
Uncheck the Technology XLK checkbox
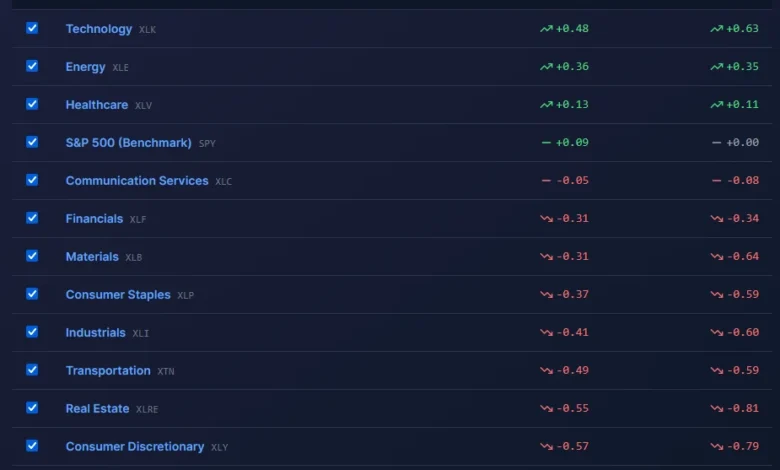pyautogui.click(x=32, y=28)
